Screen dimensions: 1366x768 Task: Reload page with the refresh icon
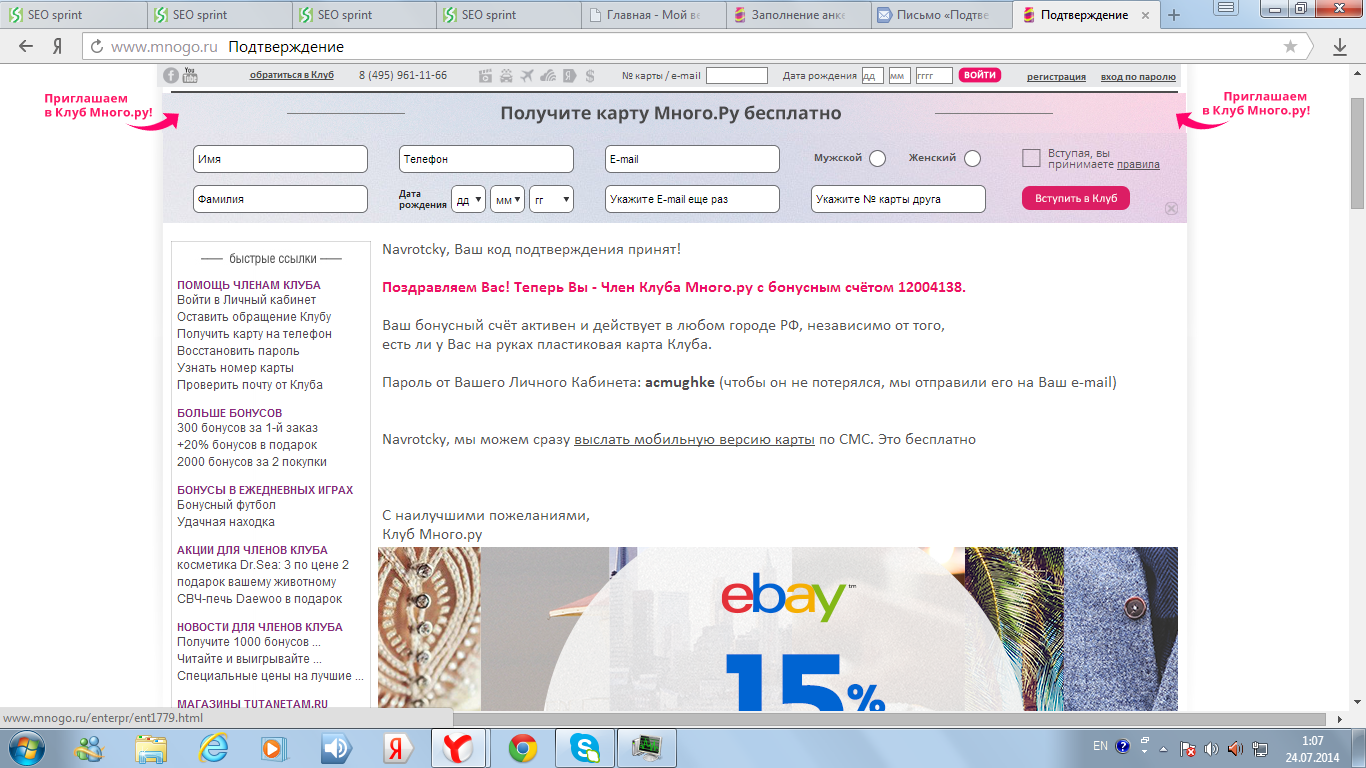pos(97,46)
